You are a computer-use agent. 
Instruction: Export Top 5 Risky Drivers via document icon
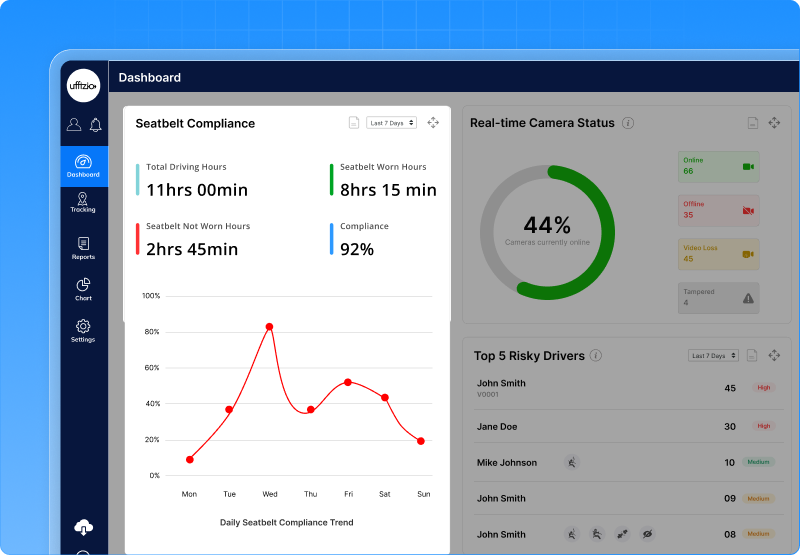(752, 355)
